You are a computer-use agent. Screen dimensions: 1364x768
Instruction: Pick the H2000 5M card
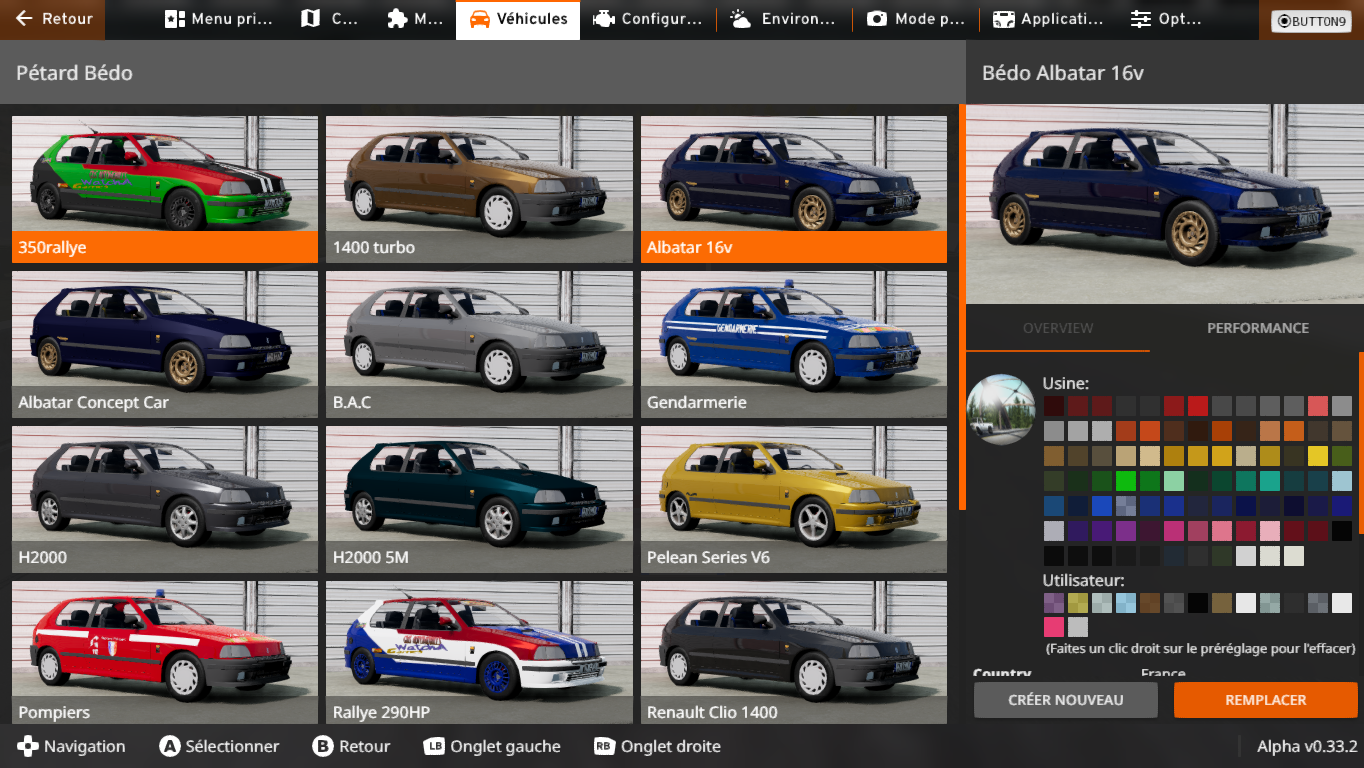[479, 499]
